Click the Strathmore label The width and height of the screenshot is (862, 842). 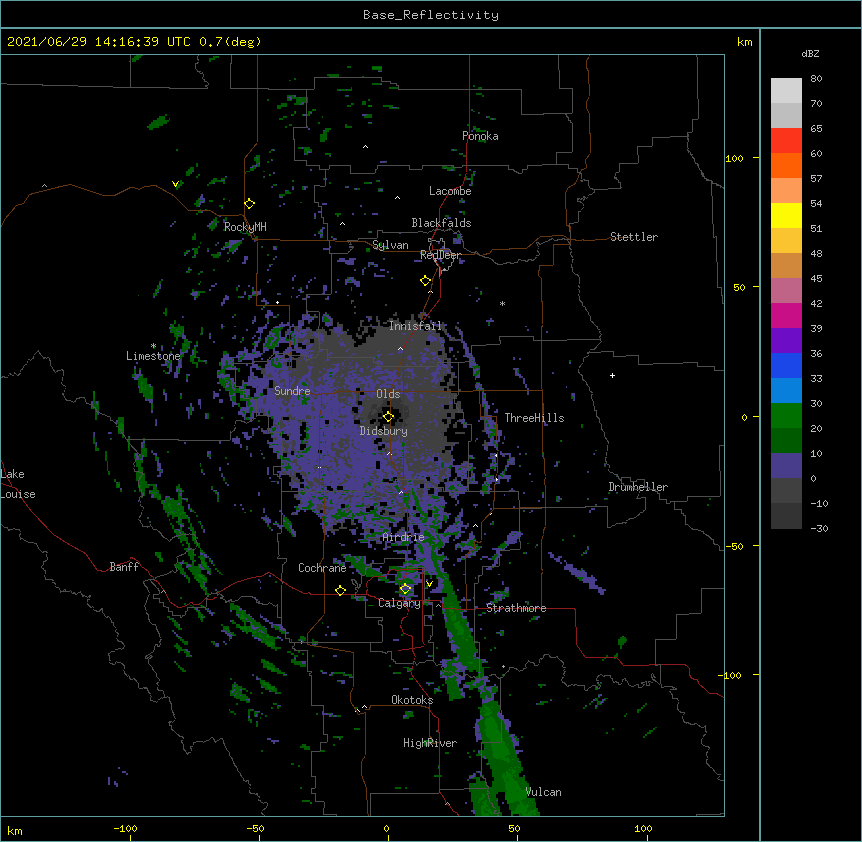516,608
